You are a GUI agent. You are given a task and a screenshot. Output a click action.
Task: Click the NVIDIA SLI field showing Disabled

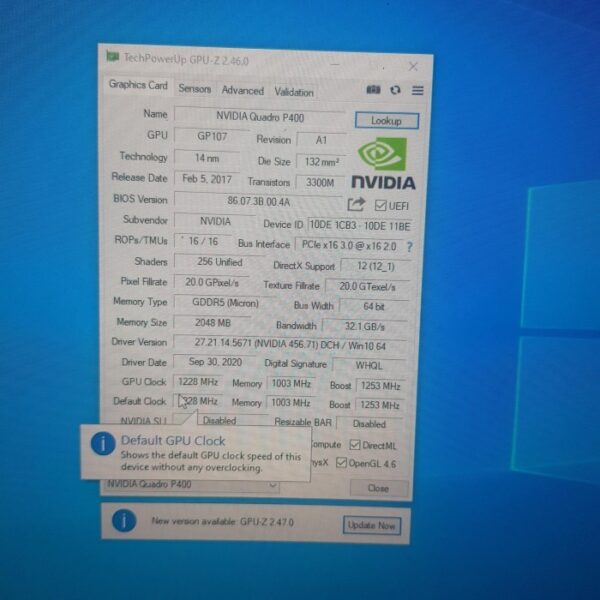[220, 420]
